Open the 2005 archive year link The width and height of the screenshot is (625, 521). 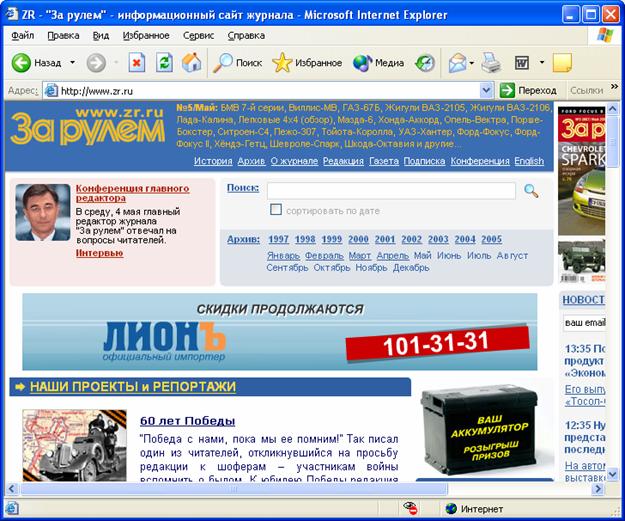(491, 239)
